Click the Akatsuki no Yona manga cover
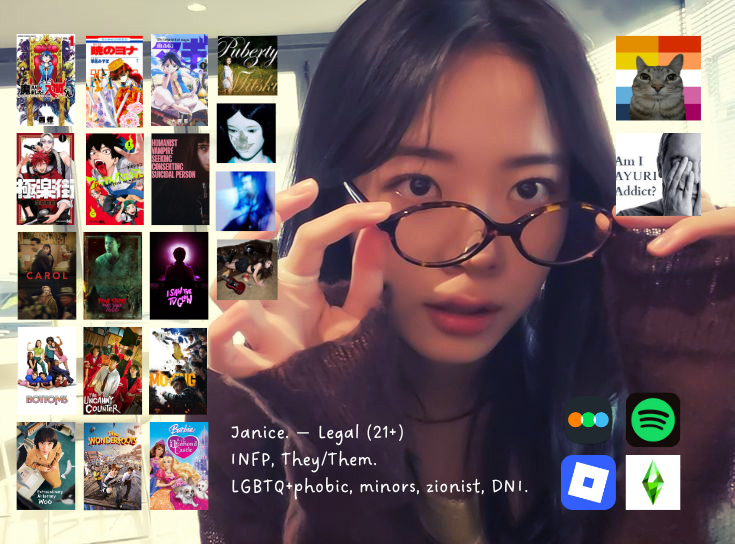735x544 pixels. pyautogui.click(x=114, y=82)
